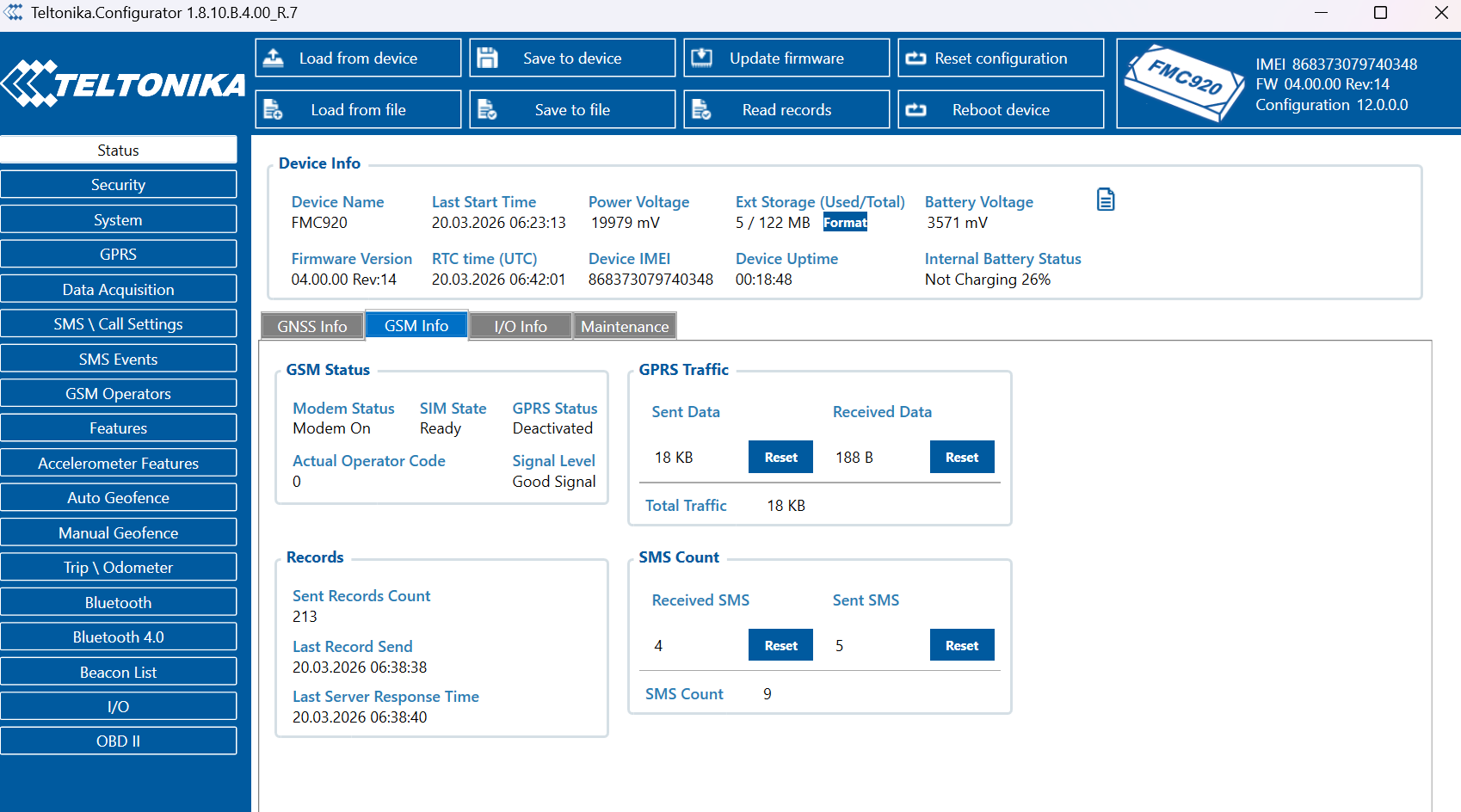
Task: Open the OBD II section
Action: (x=119, y=741)
